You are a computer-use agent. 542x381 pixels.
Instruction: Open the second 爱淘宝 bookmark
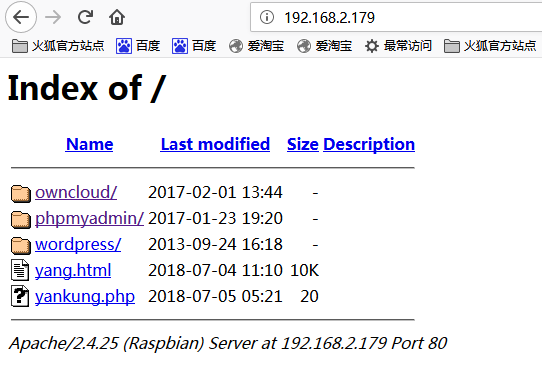[325, 46]
